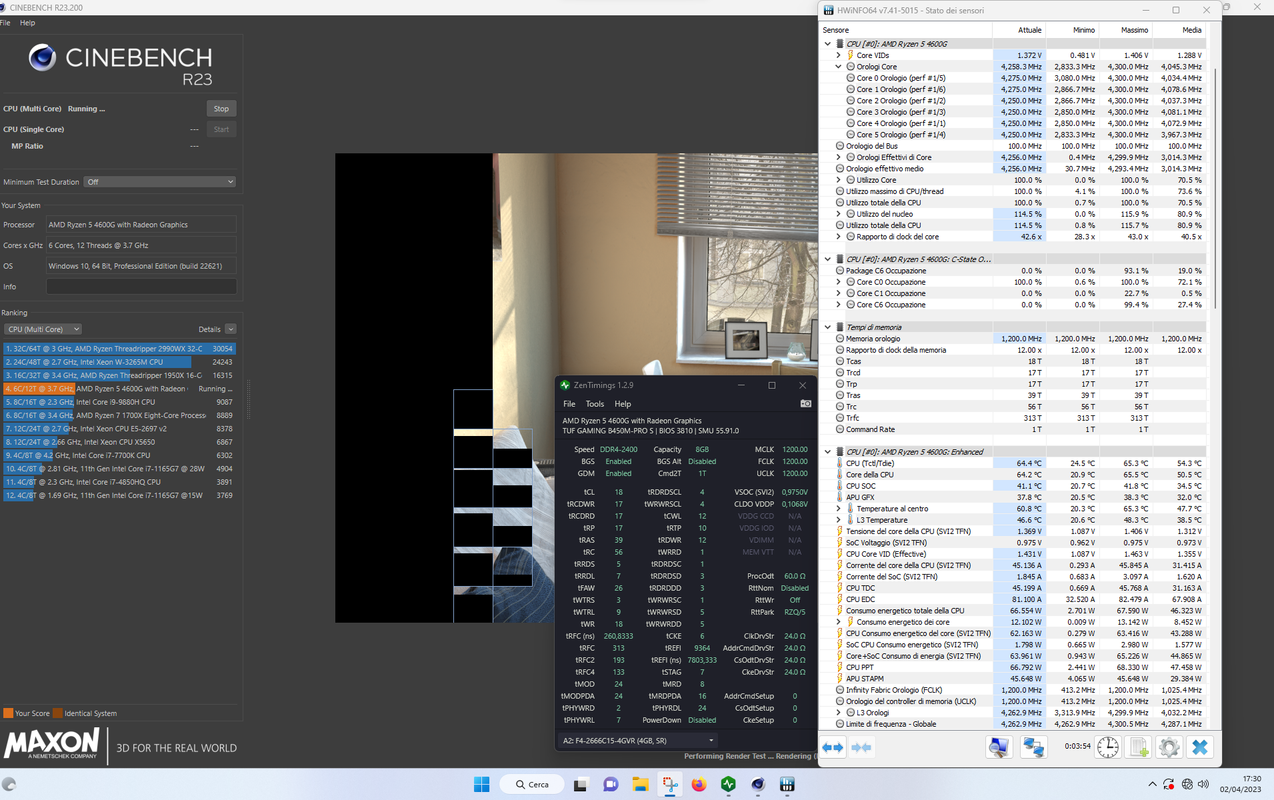Screen dimensions: 1274x800
Task: Click HWiNFO shrink view arrows icon
Action: tap(861, 747)
